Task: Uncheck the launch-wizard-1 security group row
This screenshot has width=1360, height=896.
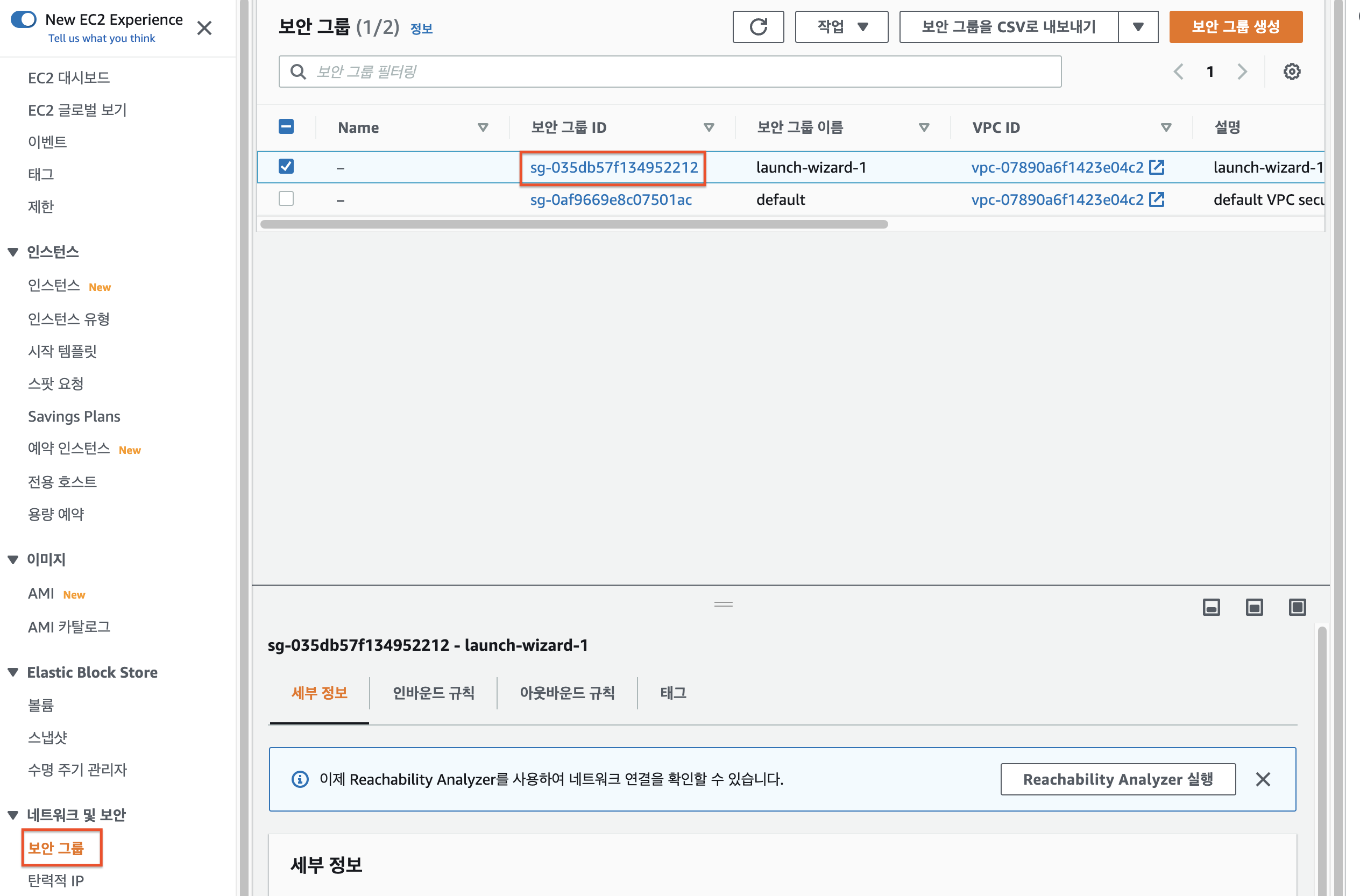Action: pos(286,166)
